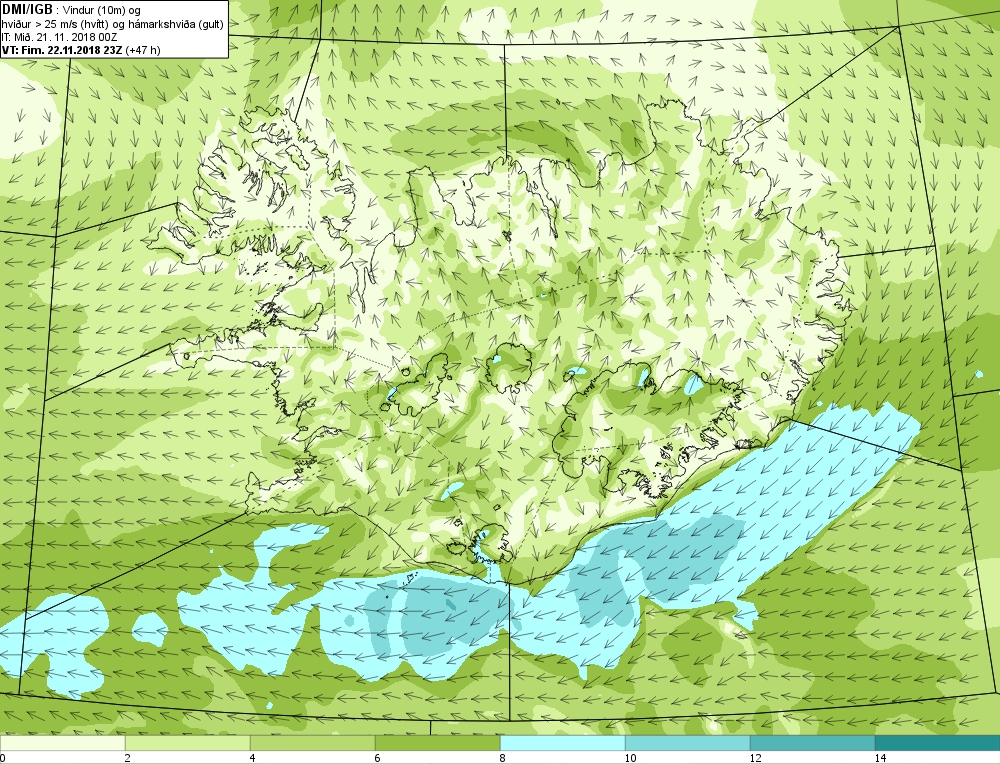Click the legend scale number '14'
The width and height of the screenshot is (1000, 764).
point(880,758)
